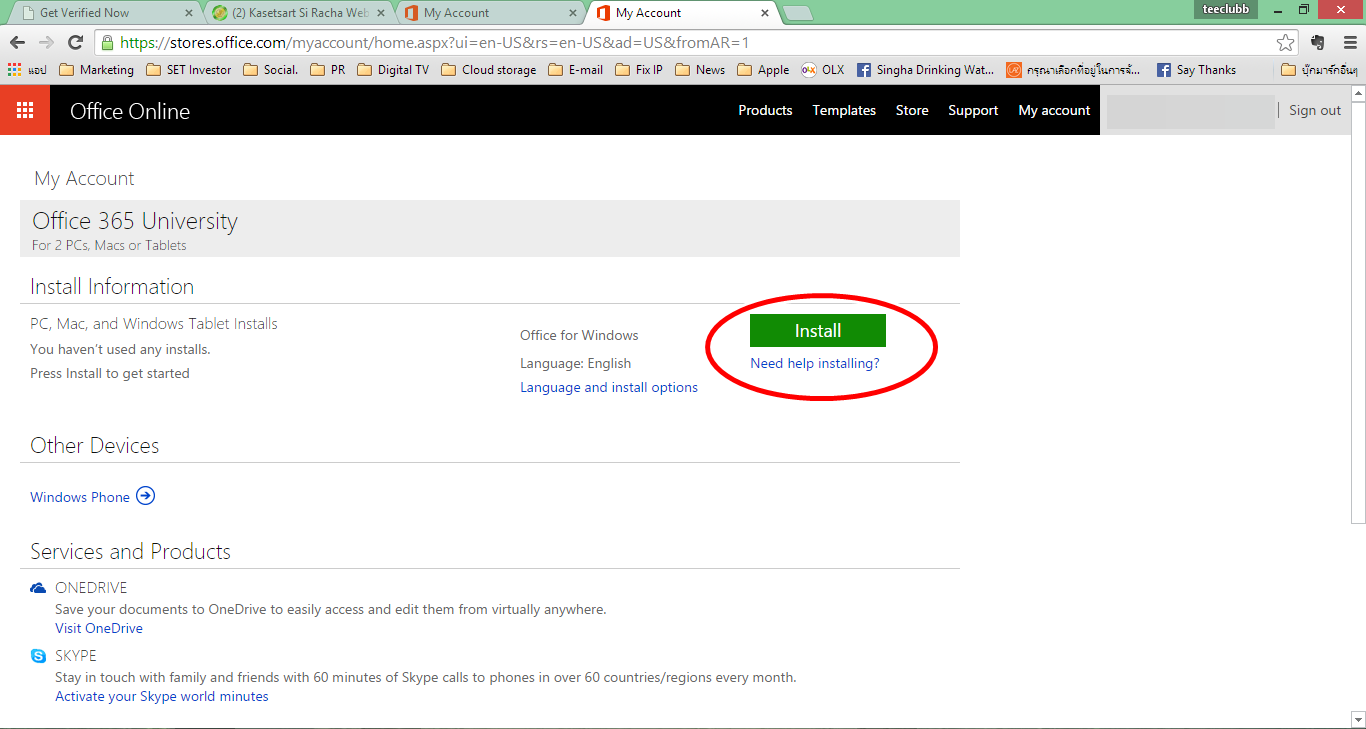This screenshot has height=729, width=1366.
Task: Open a new browser tab
Action: (797, 13)
